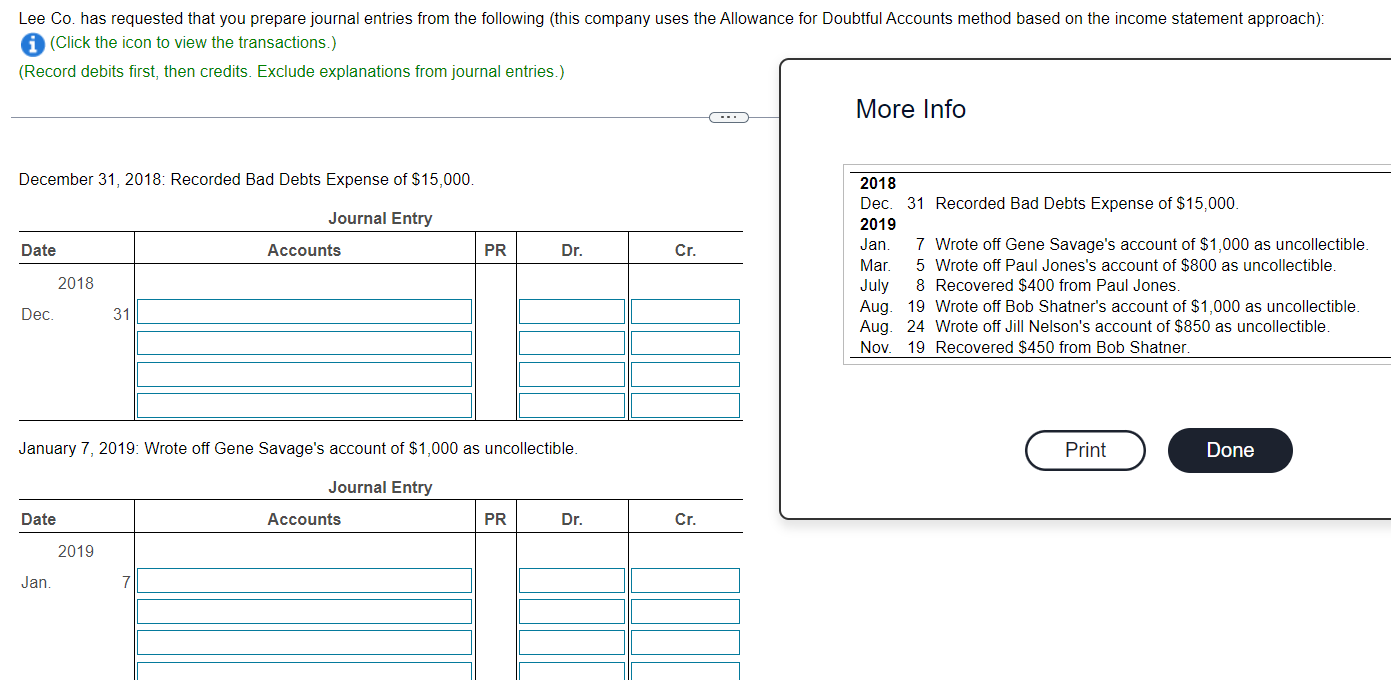Select third Accounts field in Dec. 31 entry
This screenshot has height=681, width=1391.
[304, 374]
